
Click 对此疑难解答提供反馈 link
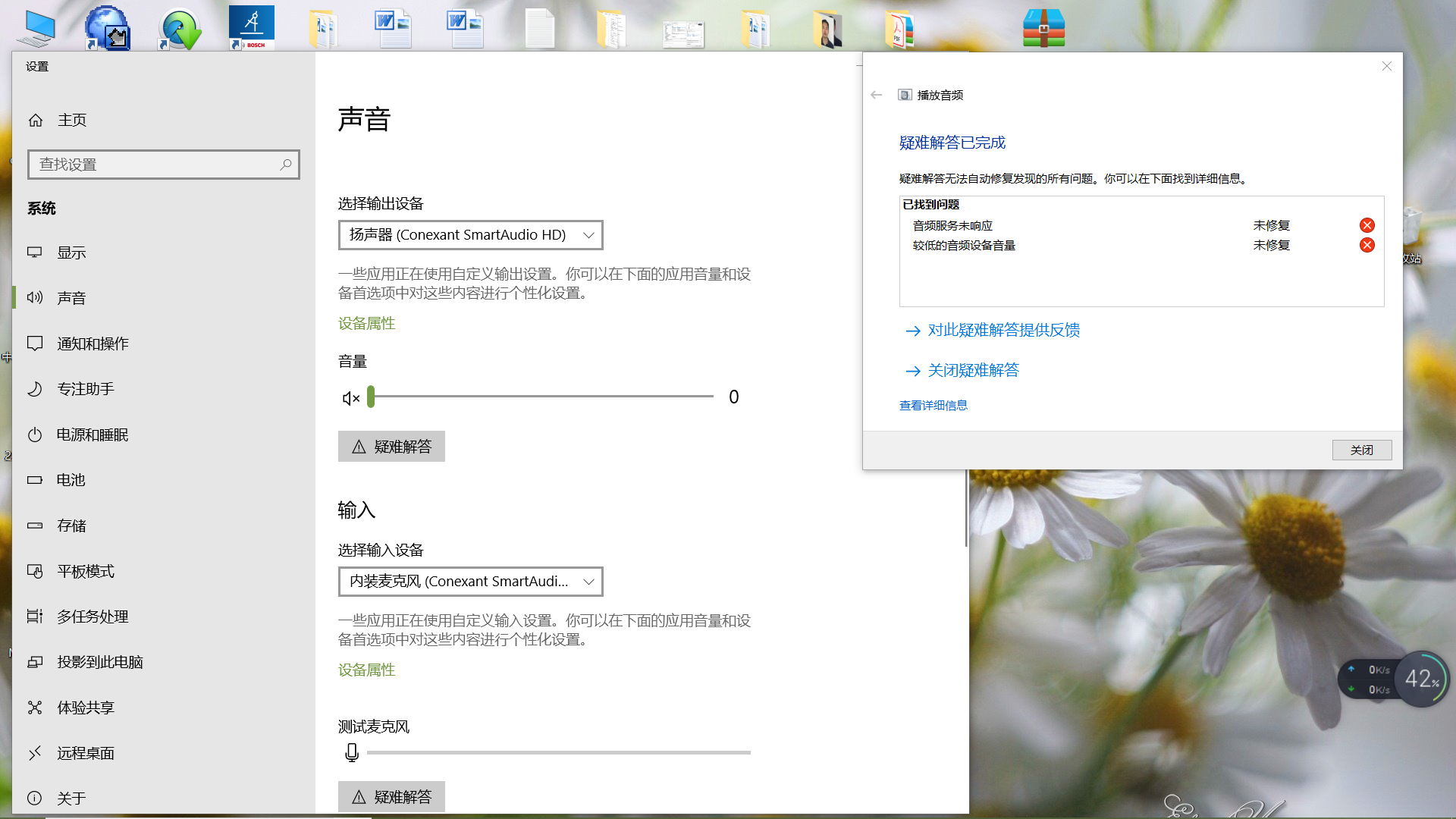click(x=1003, y=330)
